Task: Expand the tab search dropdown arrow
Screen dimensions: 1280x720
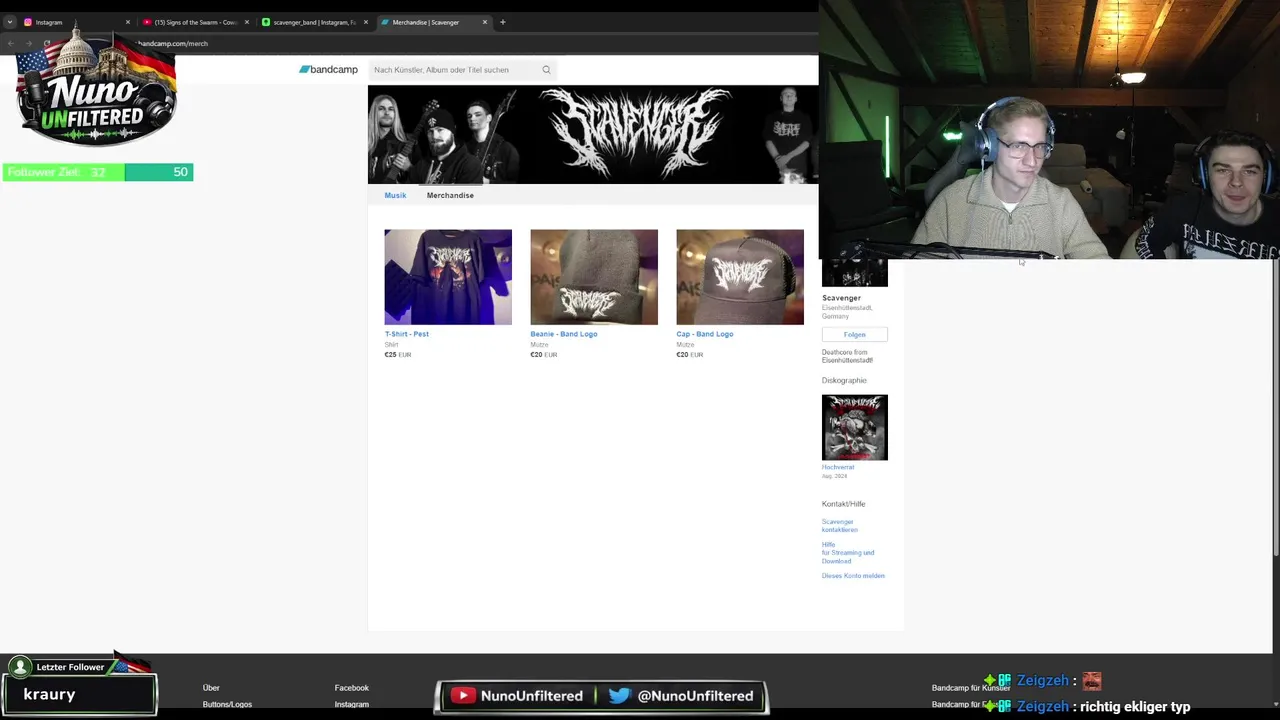Action: [10, 22]
